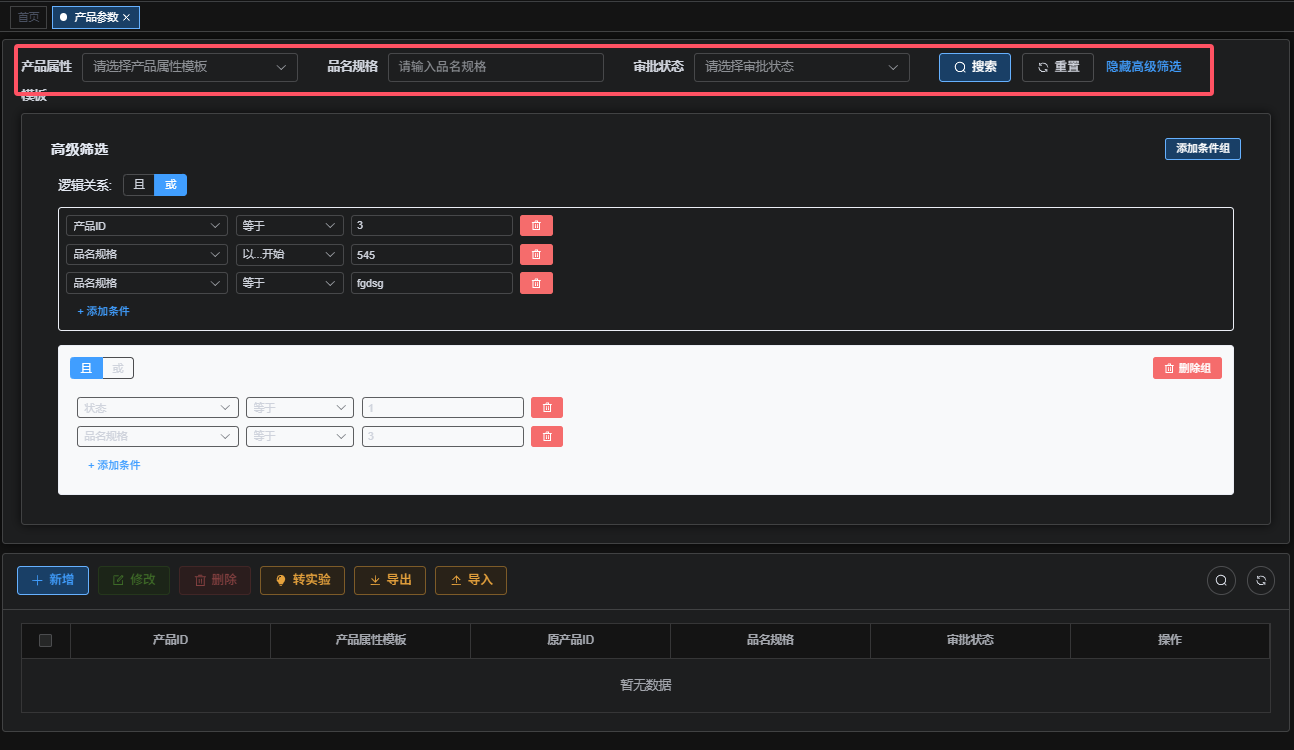Click the 审批状态 column header

[x=970, y=640]
